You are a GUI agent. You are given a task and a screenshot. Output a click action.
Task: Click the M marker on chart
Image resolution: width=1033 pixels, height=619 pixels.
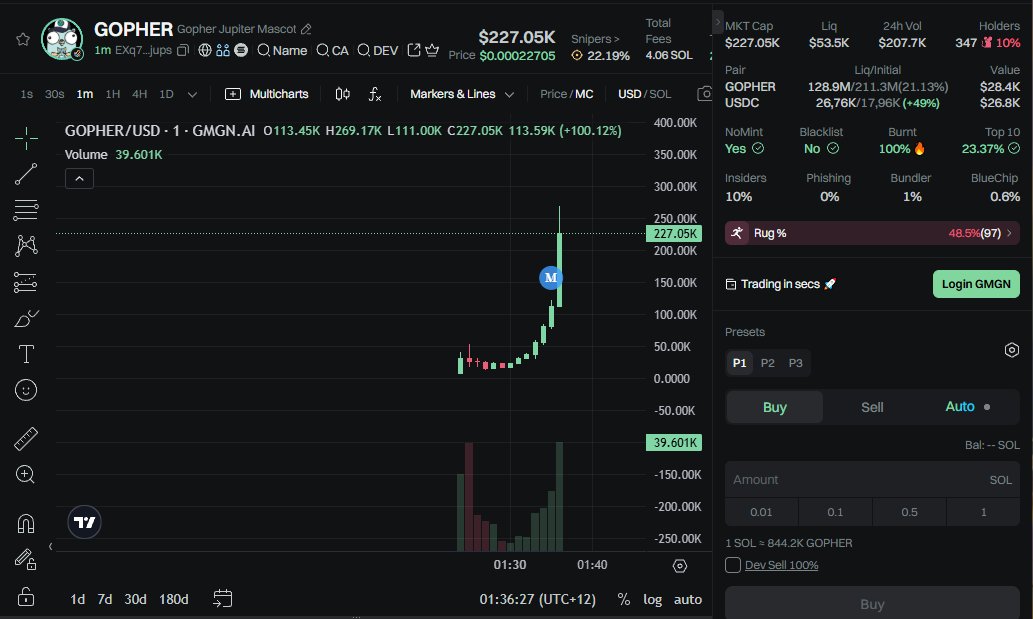coord(551,278)
